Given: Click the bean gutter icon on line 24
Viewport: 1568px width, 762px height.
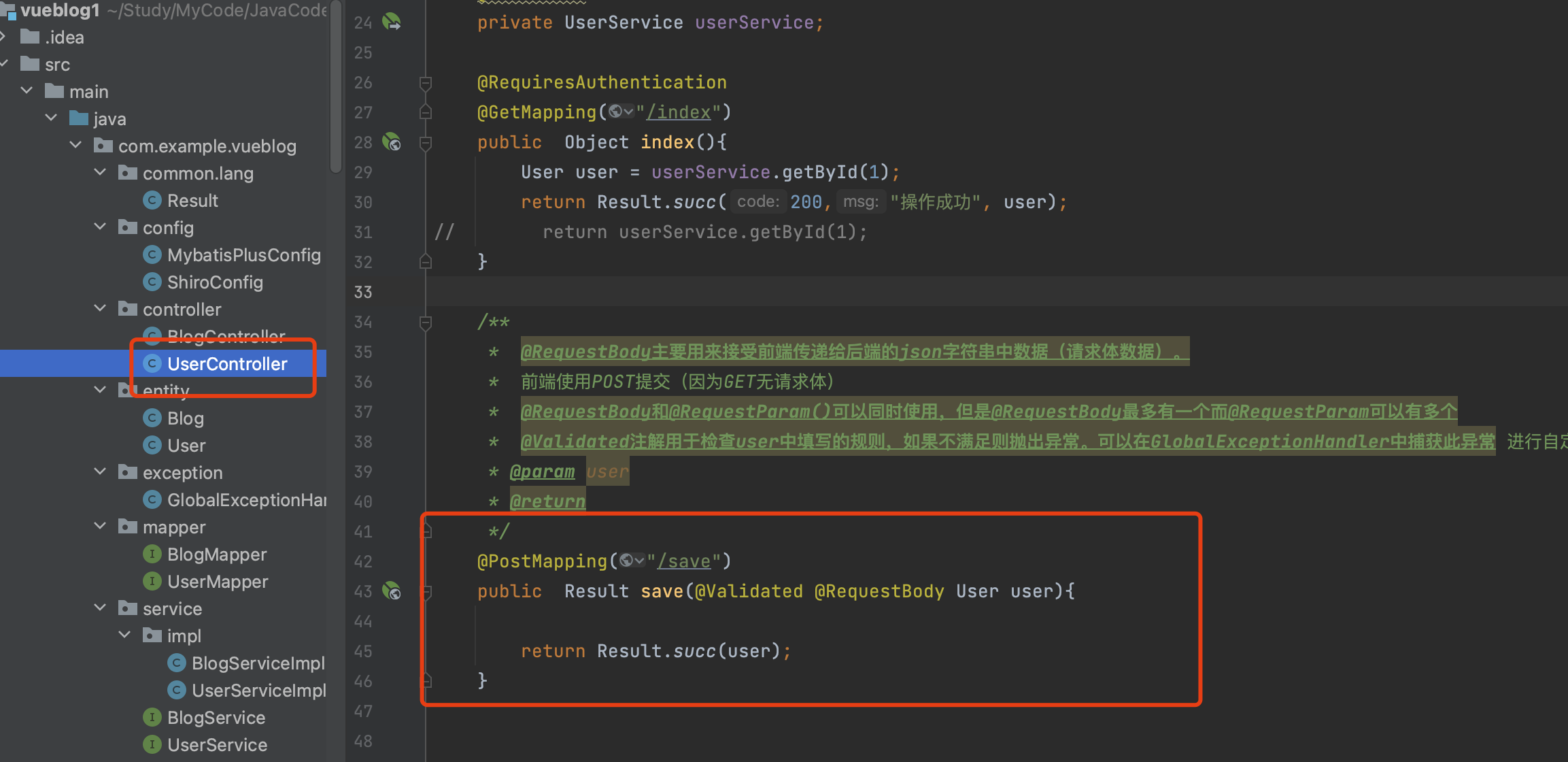Looking at the screenshot, I should (392, 22).
